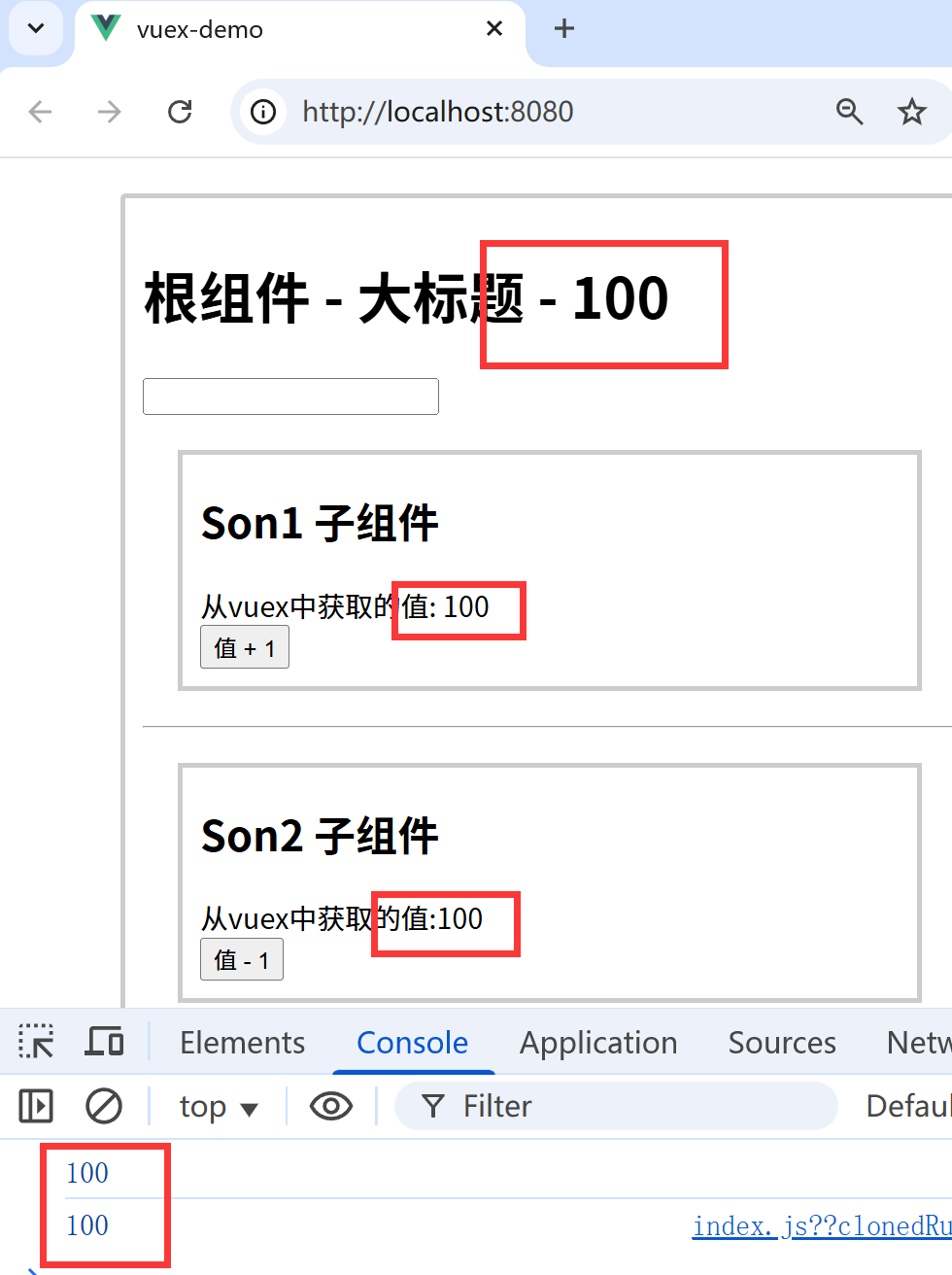Go back to previous page
This screenshot has width=952, height=1275.
coord(40,112)
